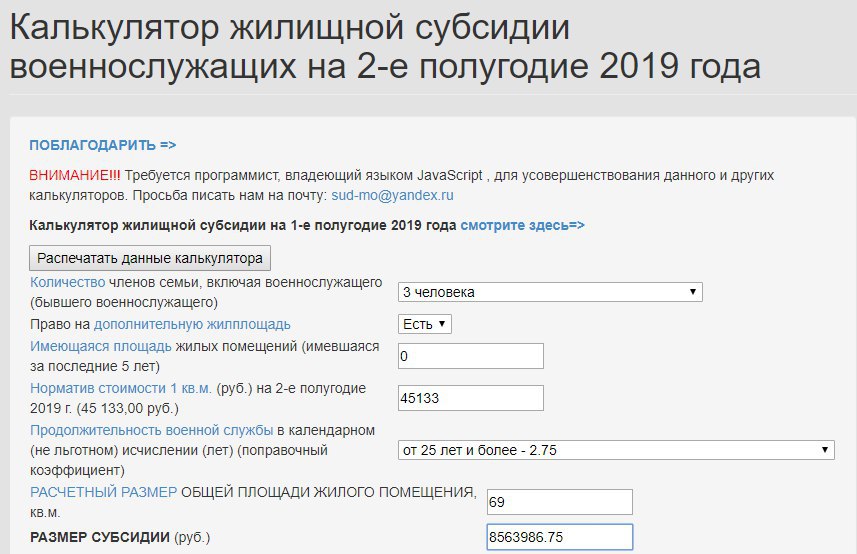The image size is (857, 554).
Task: Focus the cost norm field containing 45133
Action: 471,398
